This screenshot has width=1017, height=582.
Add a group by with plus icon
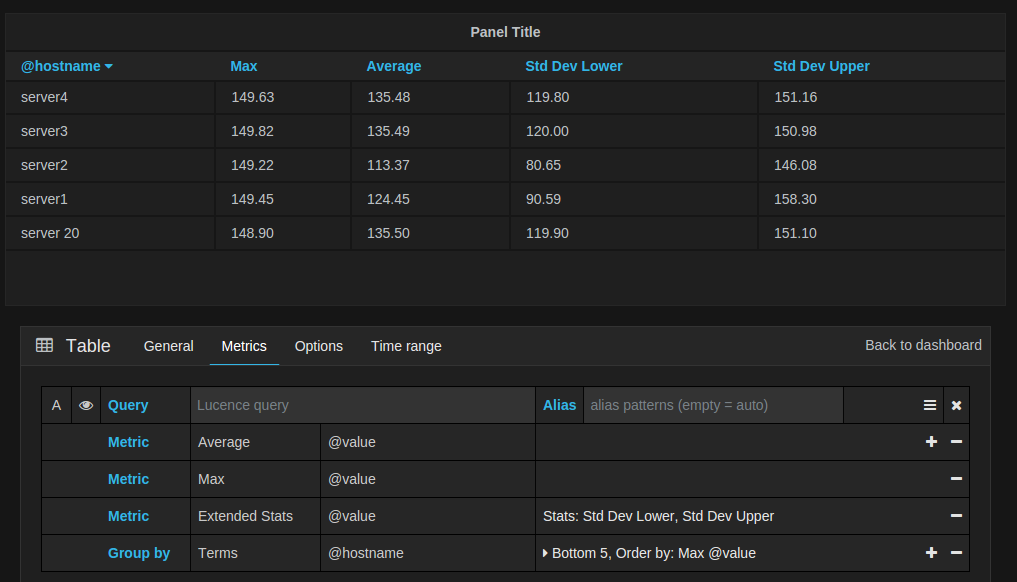click(931, 553)
